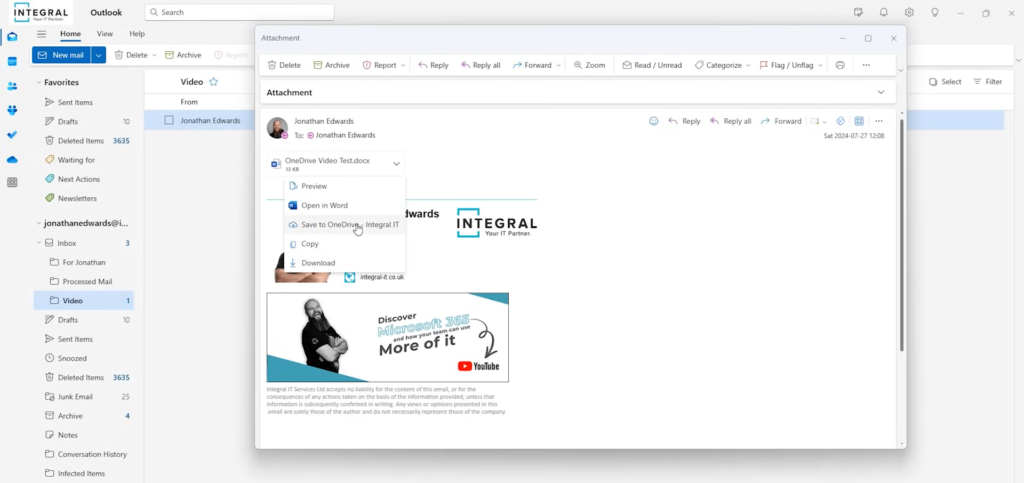Collapse the Inbox folder tree
The height and width of the screenshot is (483, 1024).
tap(39, 243)
